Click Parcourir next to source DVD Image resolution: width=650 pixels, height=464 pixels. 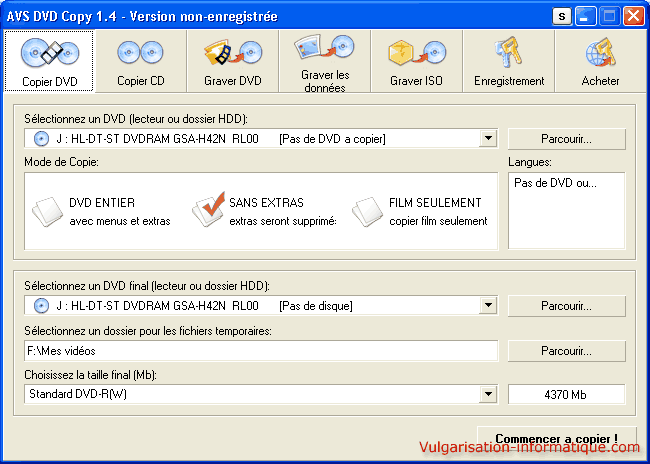pyautogui.click(x=566, y=139)
